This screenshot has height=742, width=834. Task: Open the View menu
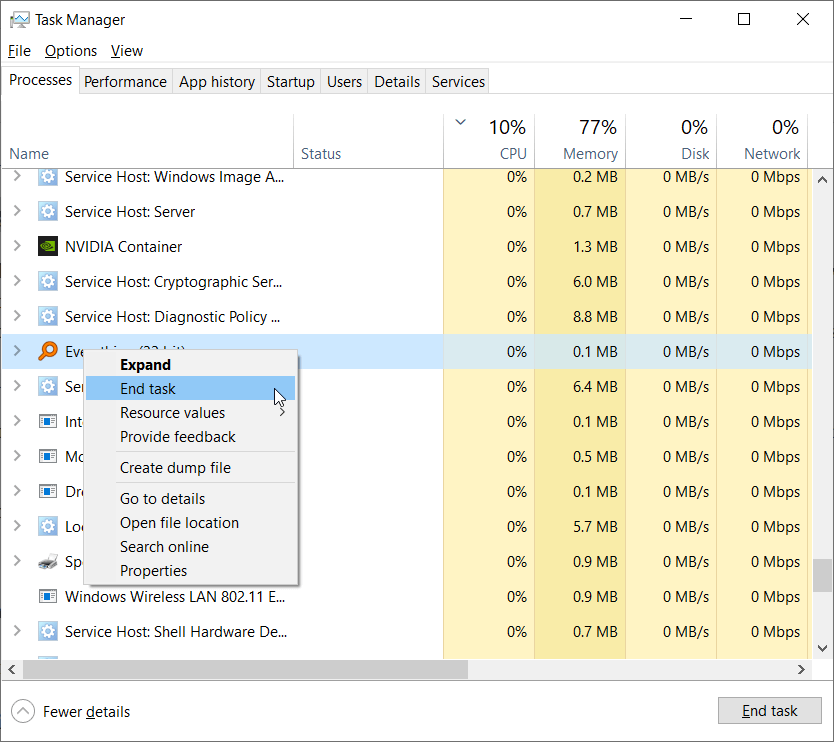[126, 50]
